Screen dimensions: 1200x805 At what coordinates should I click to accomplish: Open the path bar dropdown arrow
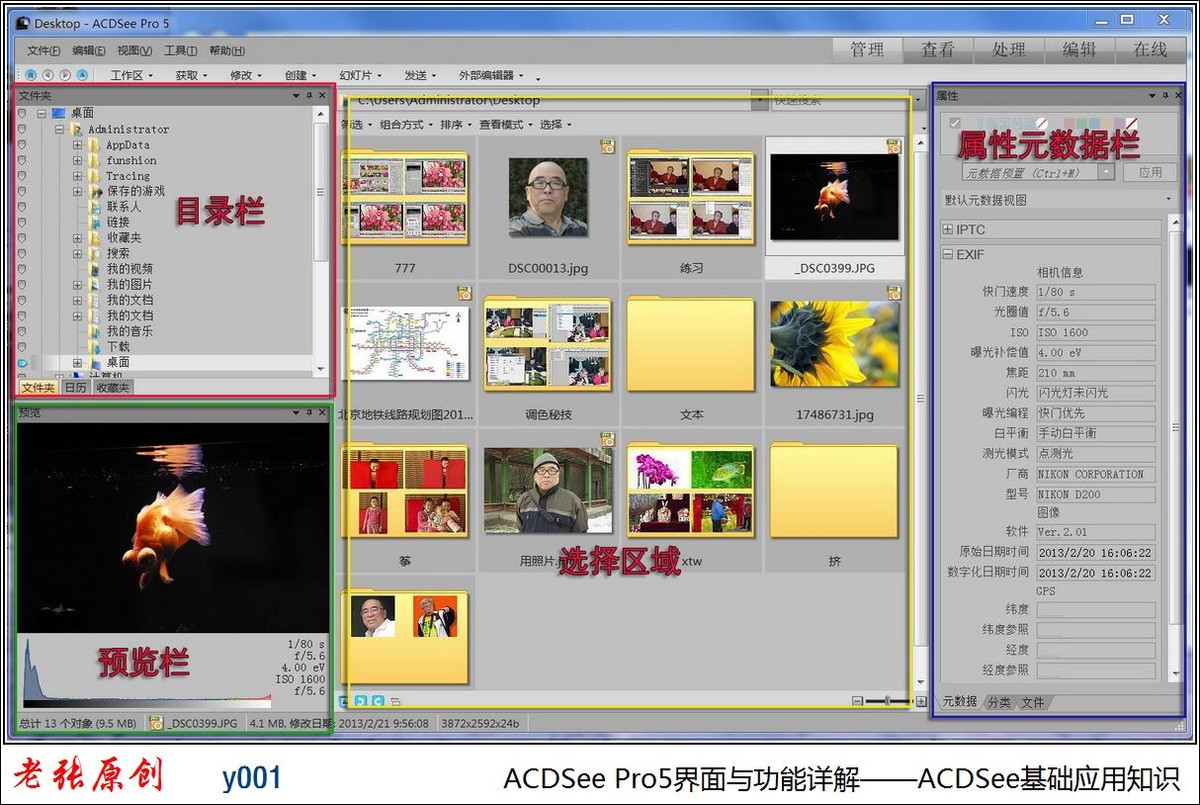pyautogui.click(x=761, y=101)
